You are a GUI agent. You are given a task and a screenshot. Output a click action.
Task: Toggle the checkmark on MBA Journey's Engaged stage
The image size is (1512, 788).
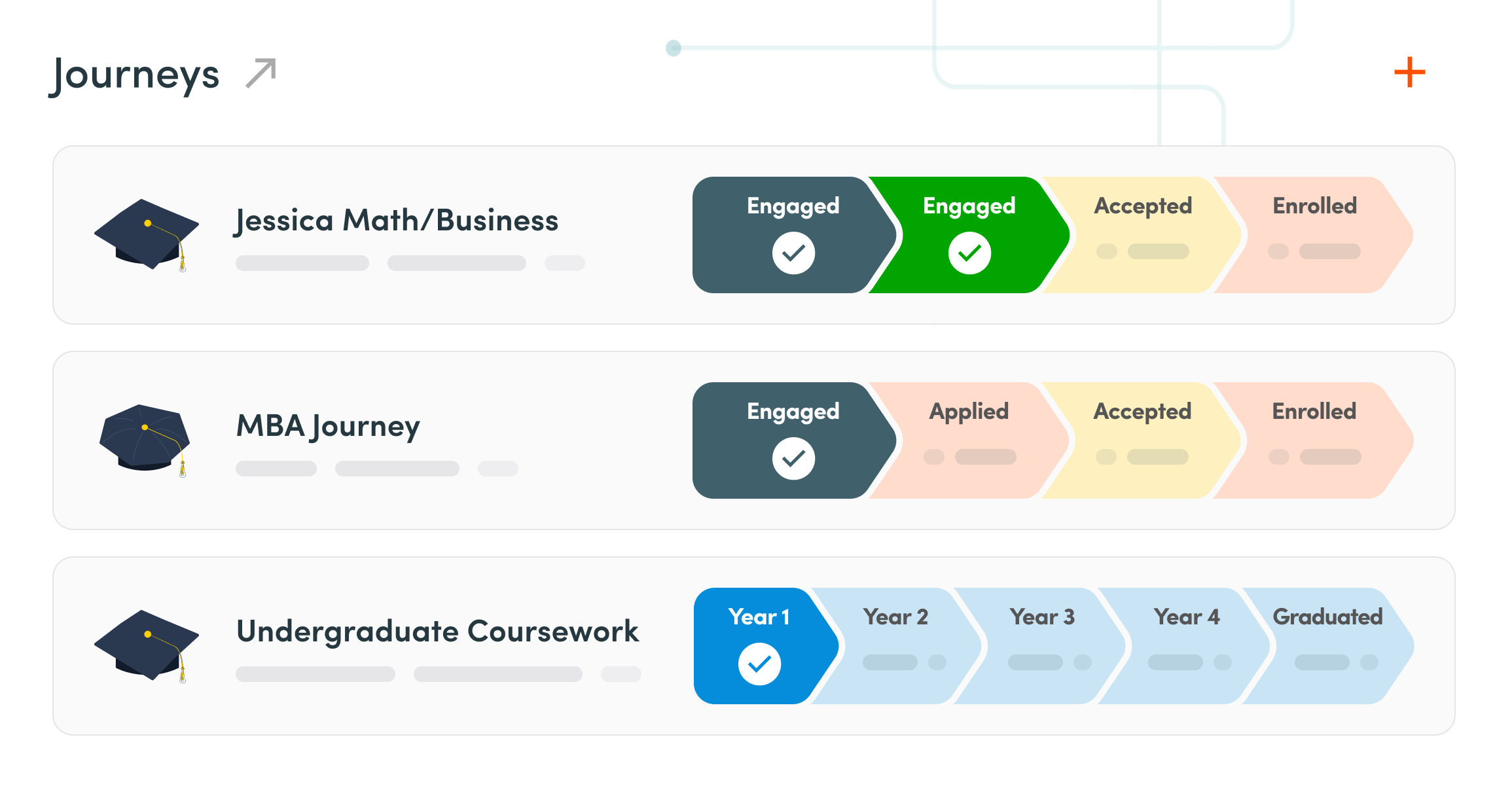[793, 459]
